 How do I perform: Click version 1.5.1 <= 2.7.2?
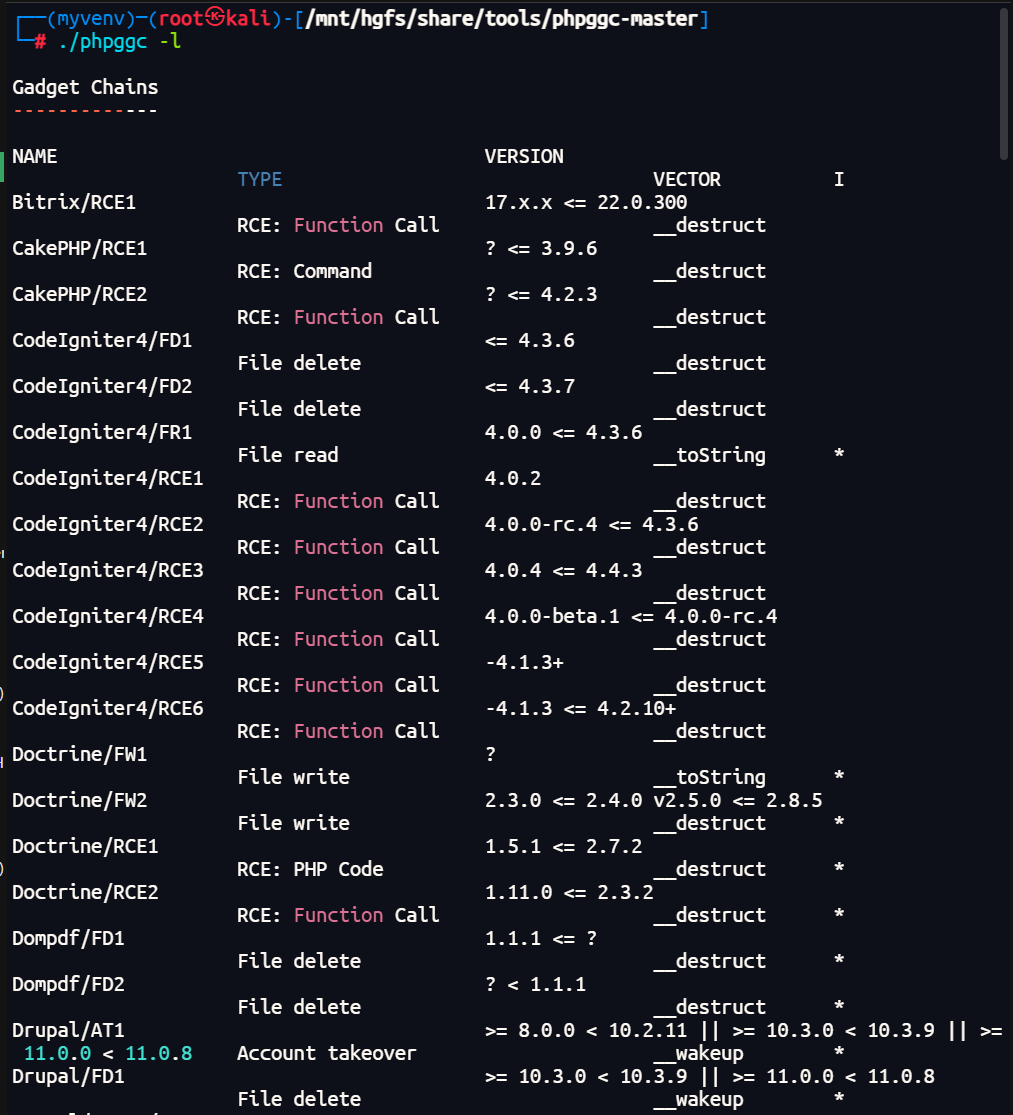(564, 846)
